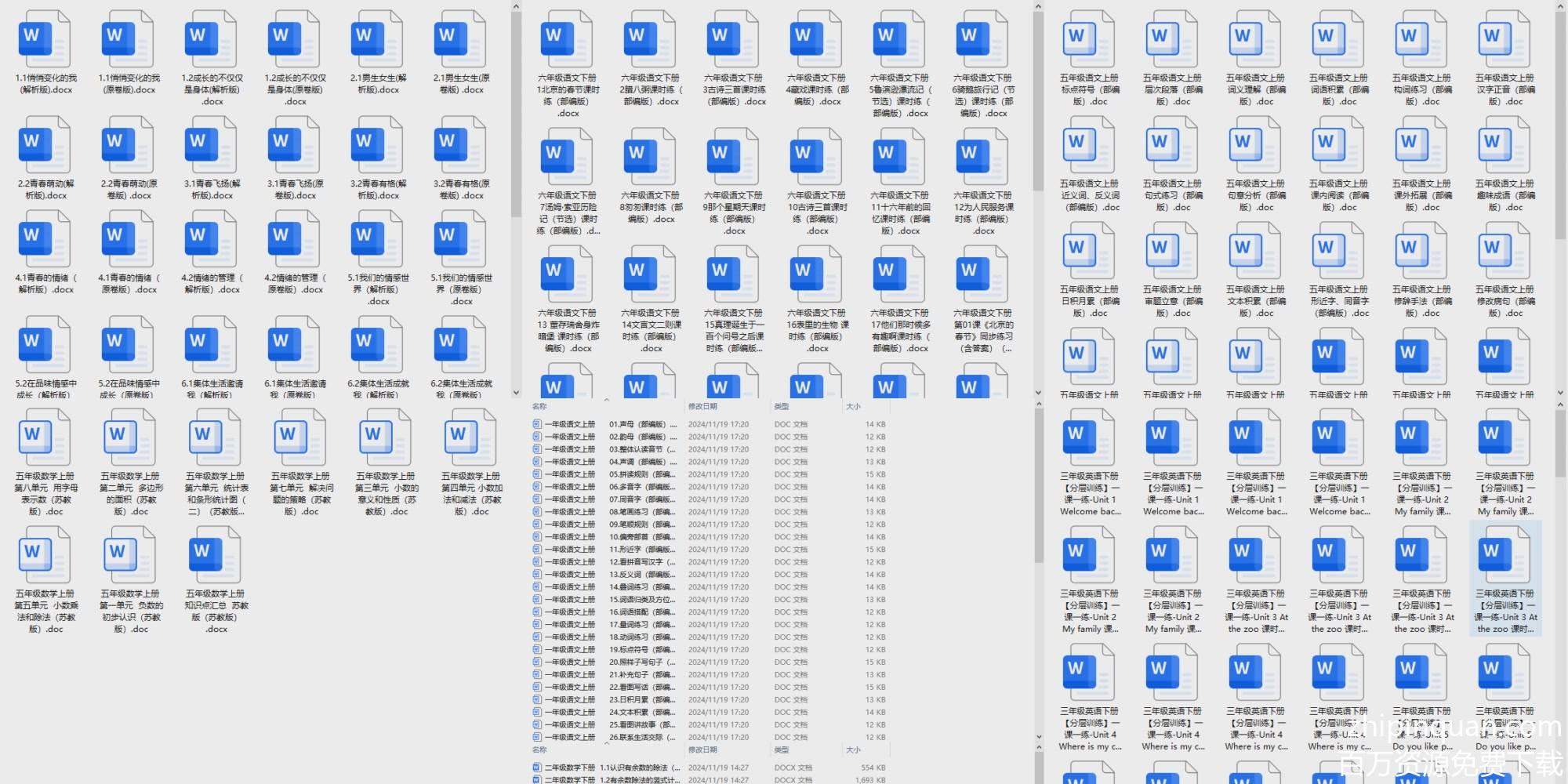Click scroll-up arrow of 六年级语文下册 pane
The image size is (1568, 784).
(1038, 7)
